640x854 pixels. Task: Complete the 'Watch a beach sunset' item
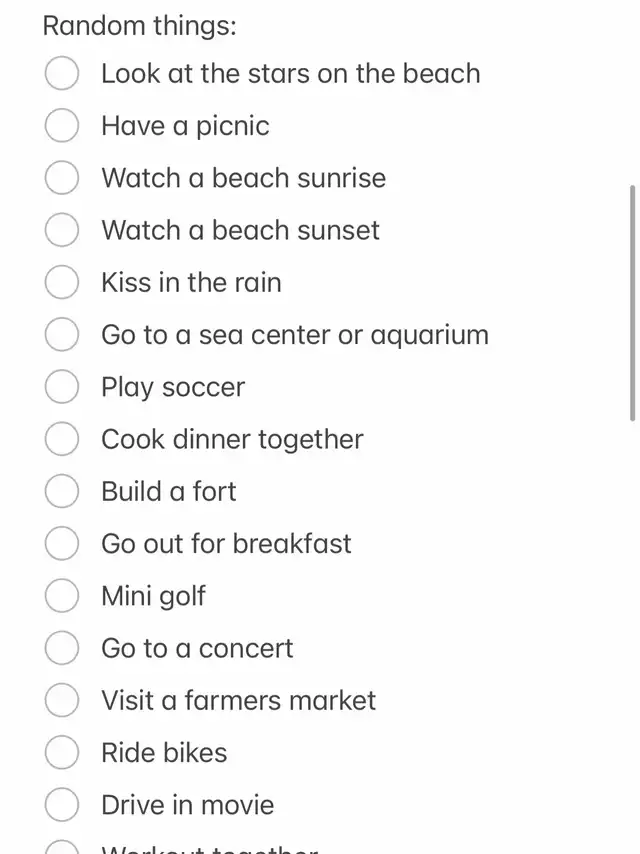(x=62, y=230)
